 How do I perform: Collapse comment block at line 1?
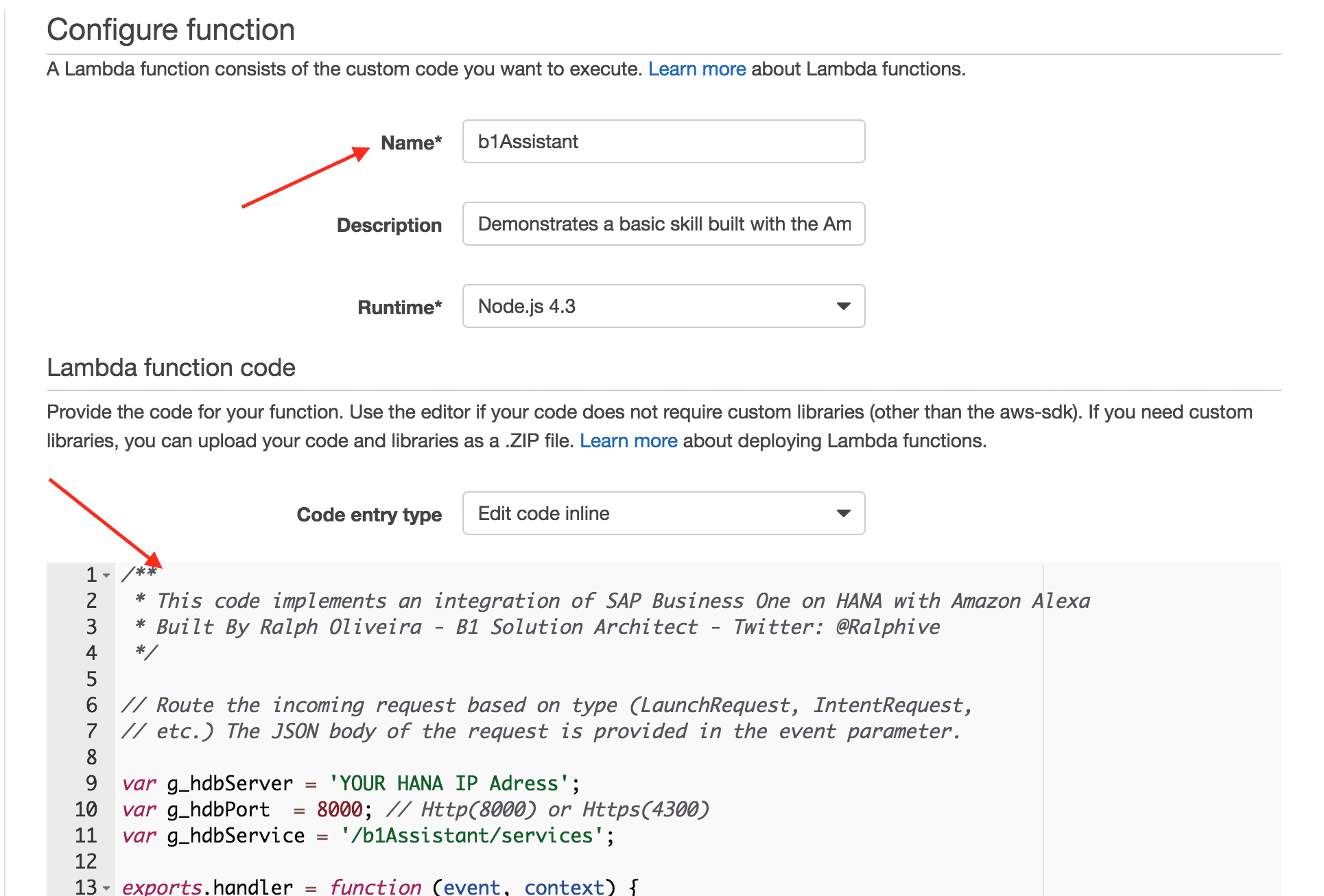click(x=106, y=575)
